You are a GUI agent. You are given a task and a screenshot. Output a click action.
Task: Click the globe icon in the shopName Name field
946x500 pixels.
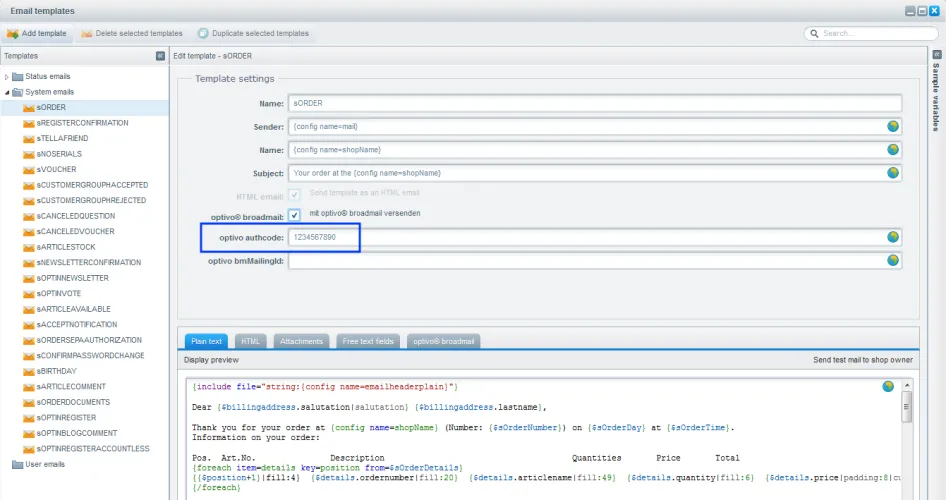click(x=893, y=150)
